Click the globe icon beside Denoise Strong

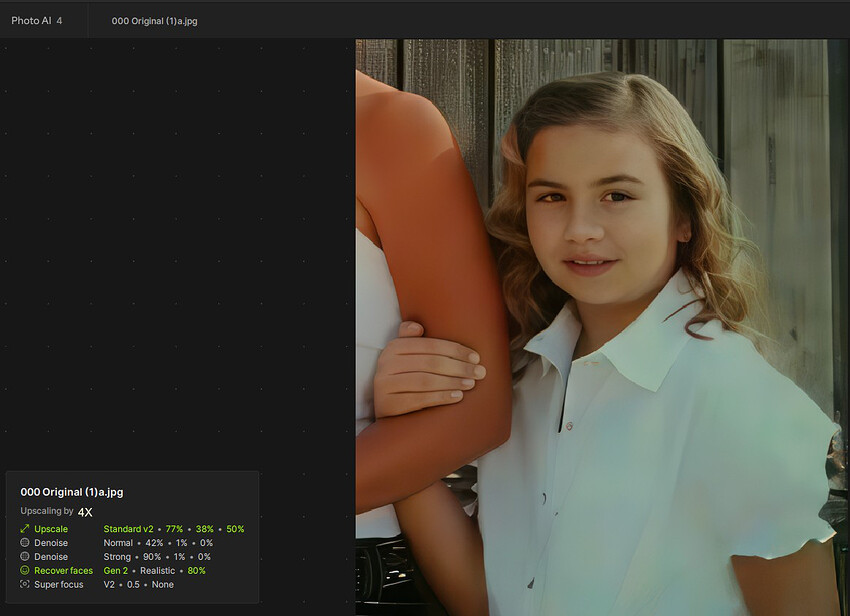25,557
